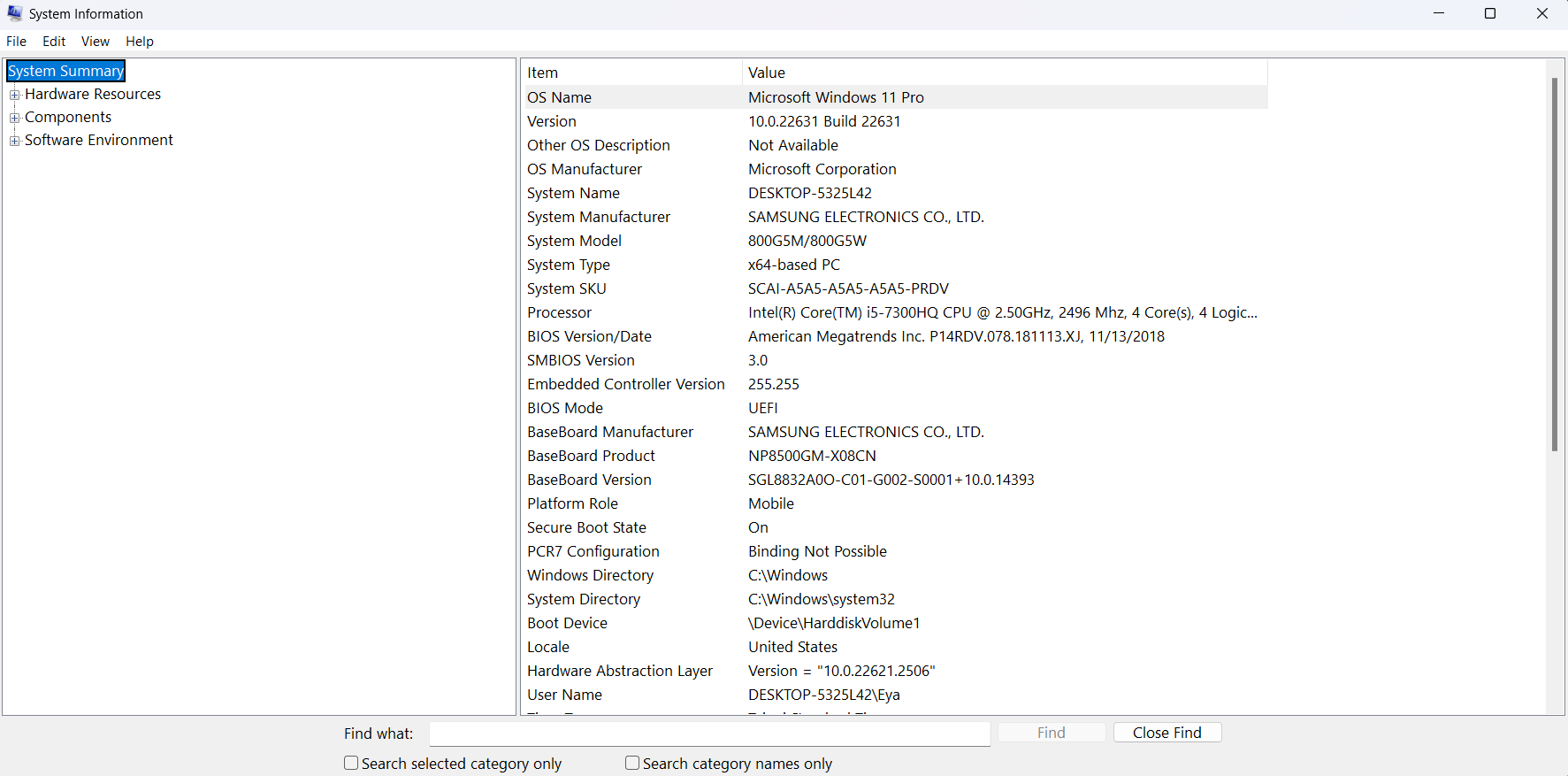Minimize the System Information window

(x=1439, y=13)
